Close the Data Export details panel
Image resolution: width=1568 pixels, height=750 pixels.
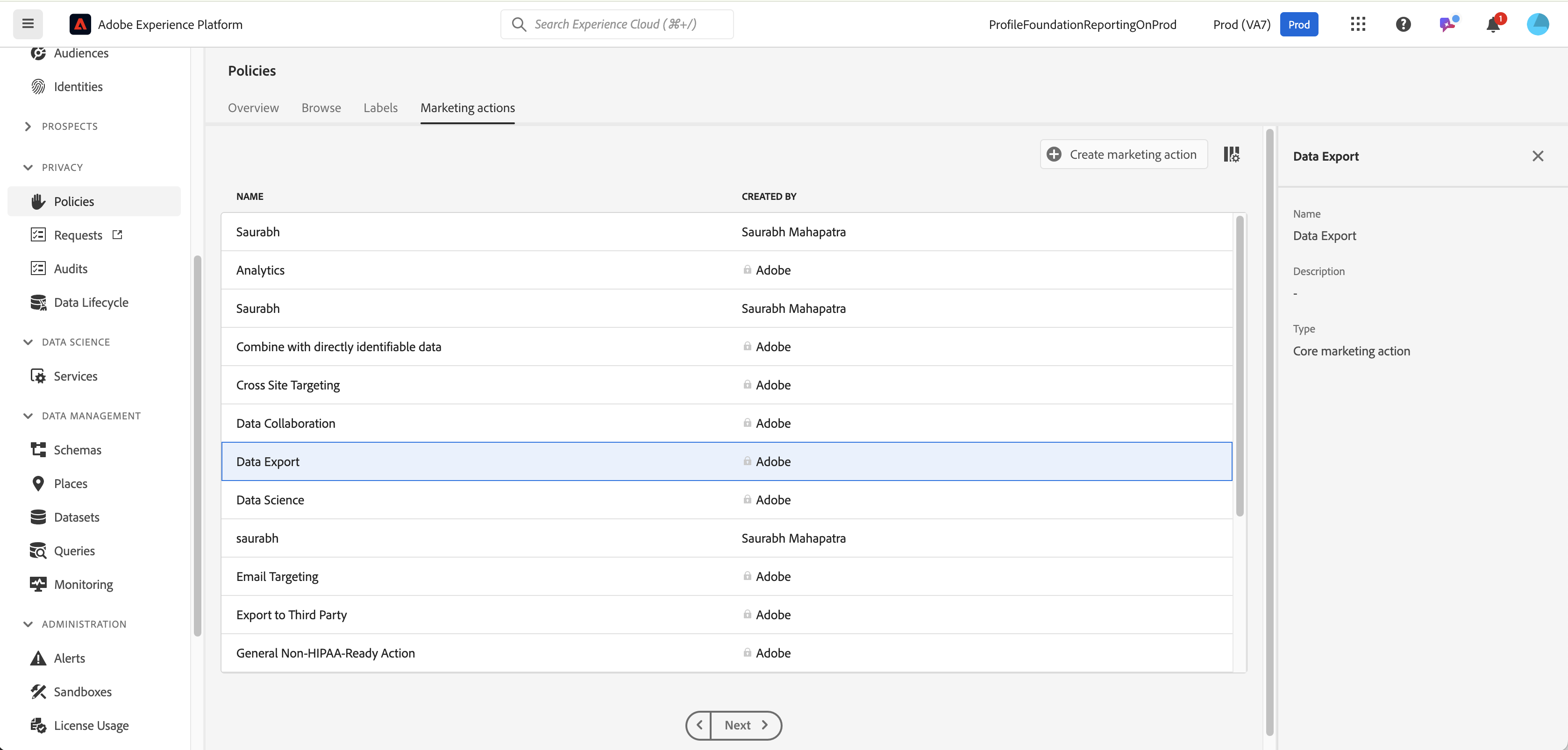1538,156
